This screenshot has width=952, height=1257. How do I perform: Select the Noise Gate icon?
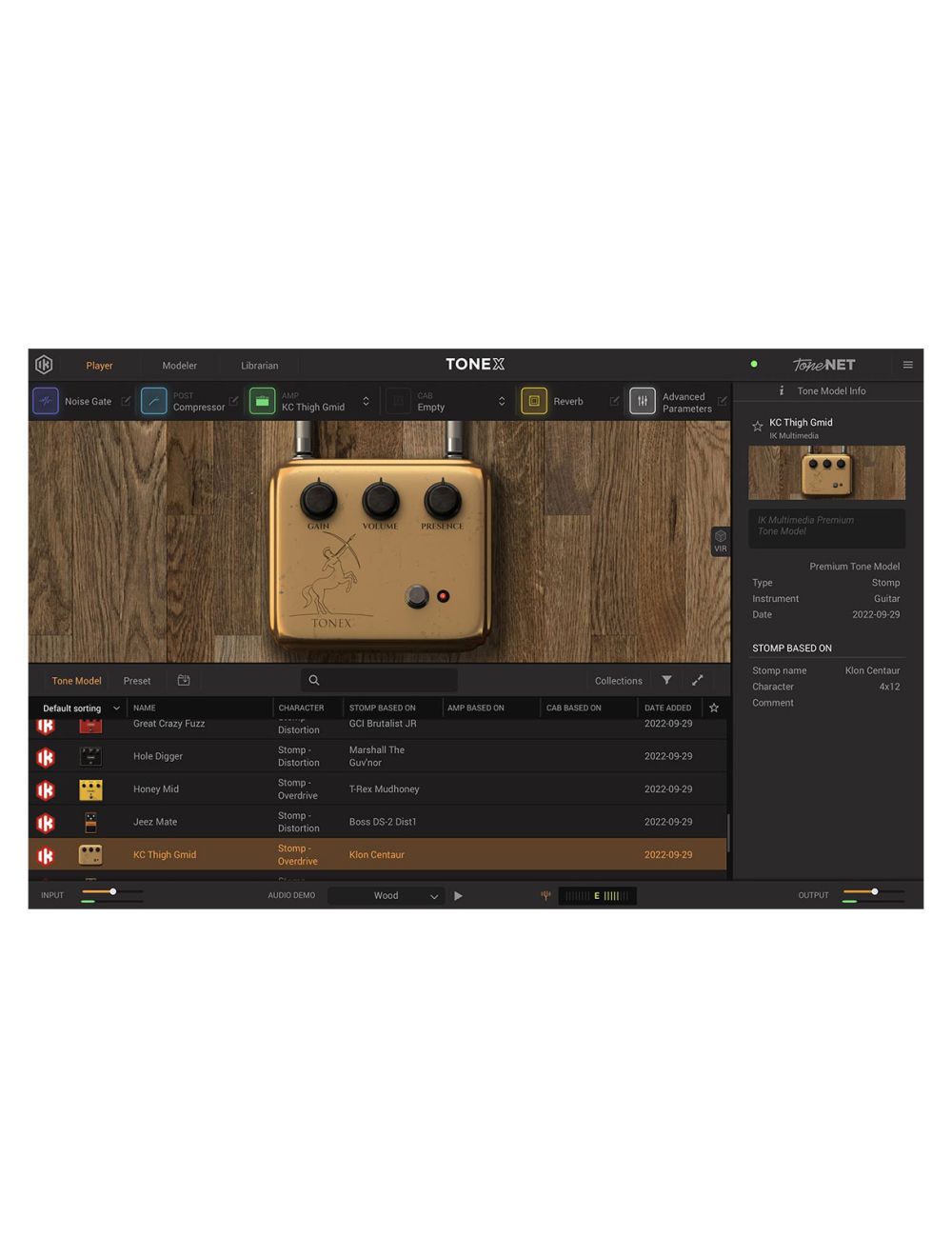(45, 401)
